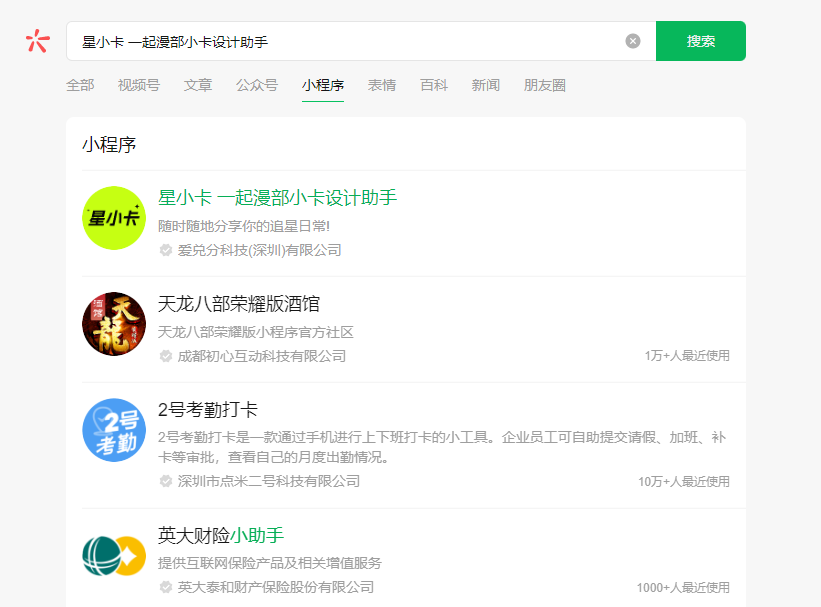
Task: Open the 天龙八部荣耀版酒馆 result title
Action: 239,304
